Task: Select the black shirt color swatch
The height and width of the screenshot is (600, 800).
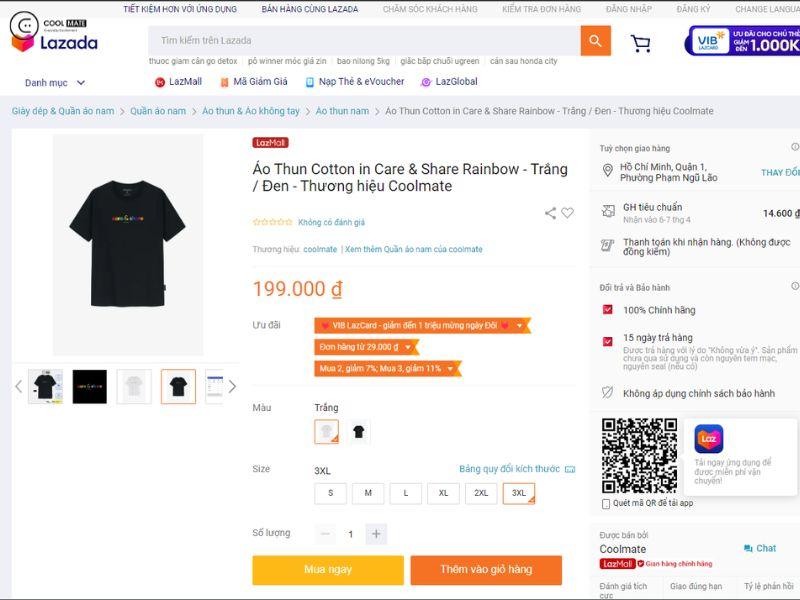Action: 359,432
